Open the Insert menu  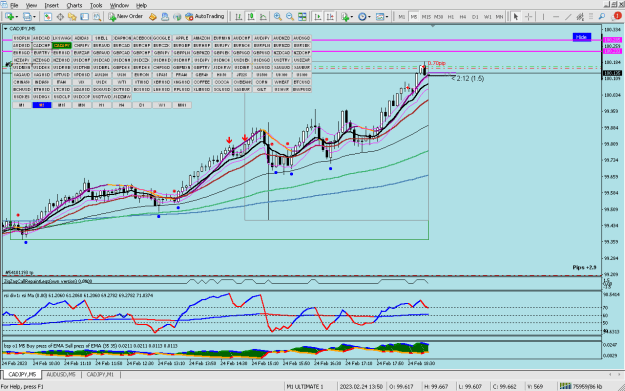pos(51,5)
